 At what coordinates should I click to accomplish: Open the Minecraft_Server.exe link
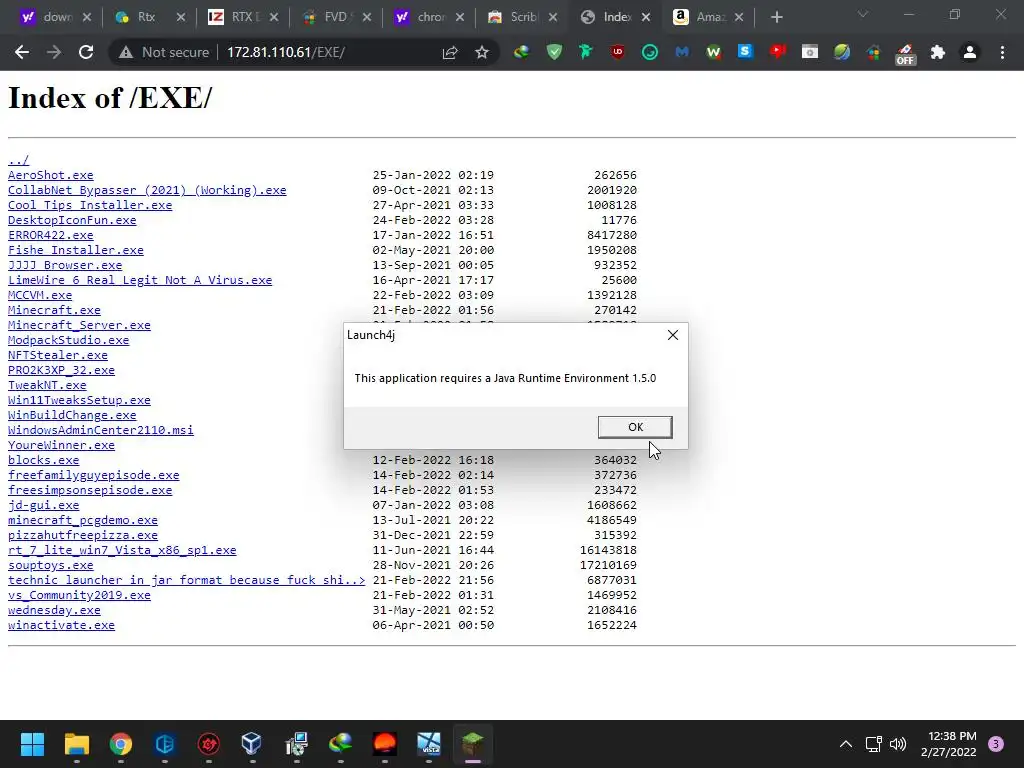pos(79,325)
